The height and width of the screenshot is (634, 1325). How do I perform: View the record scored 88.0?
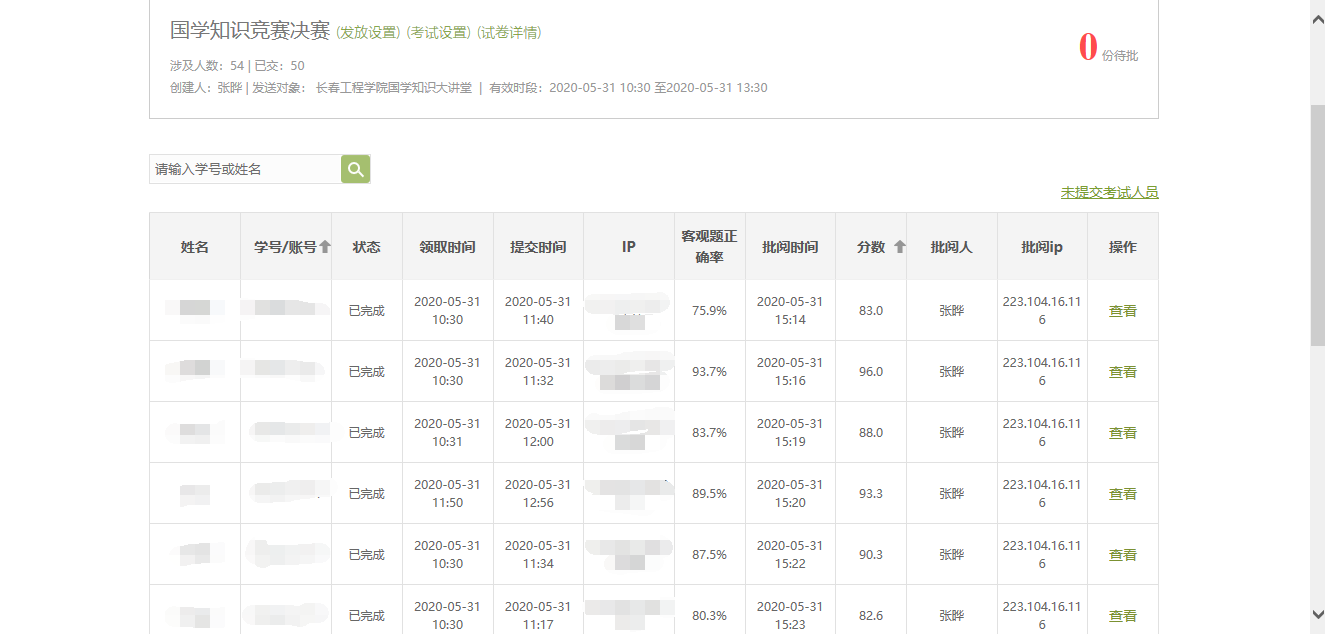pyautogui.click(x=1122, y=433)
